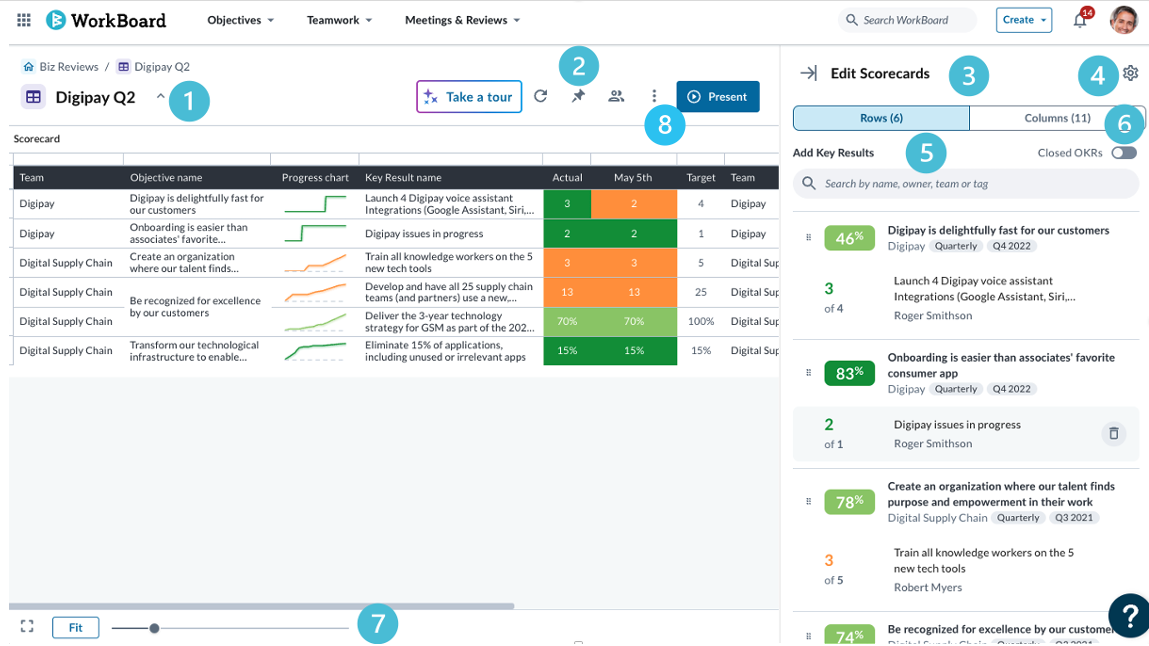
Task: Refresh the scorecard
Action: click(x=541, y=96)
